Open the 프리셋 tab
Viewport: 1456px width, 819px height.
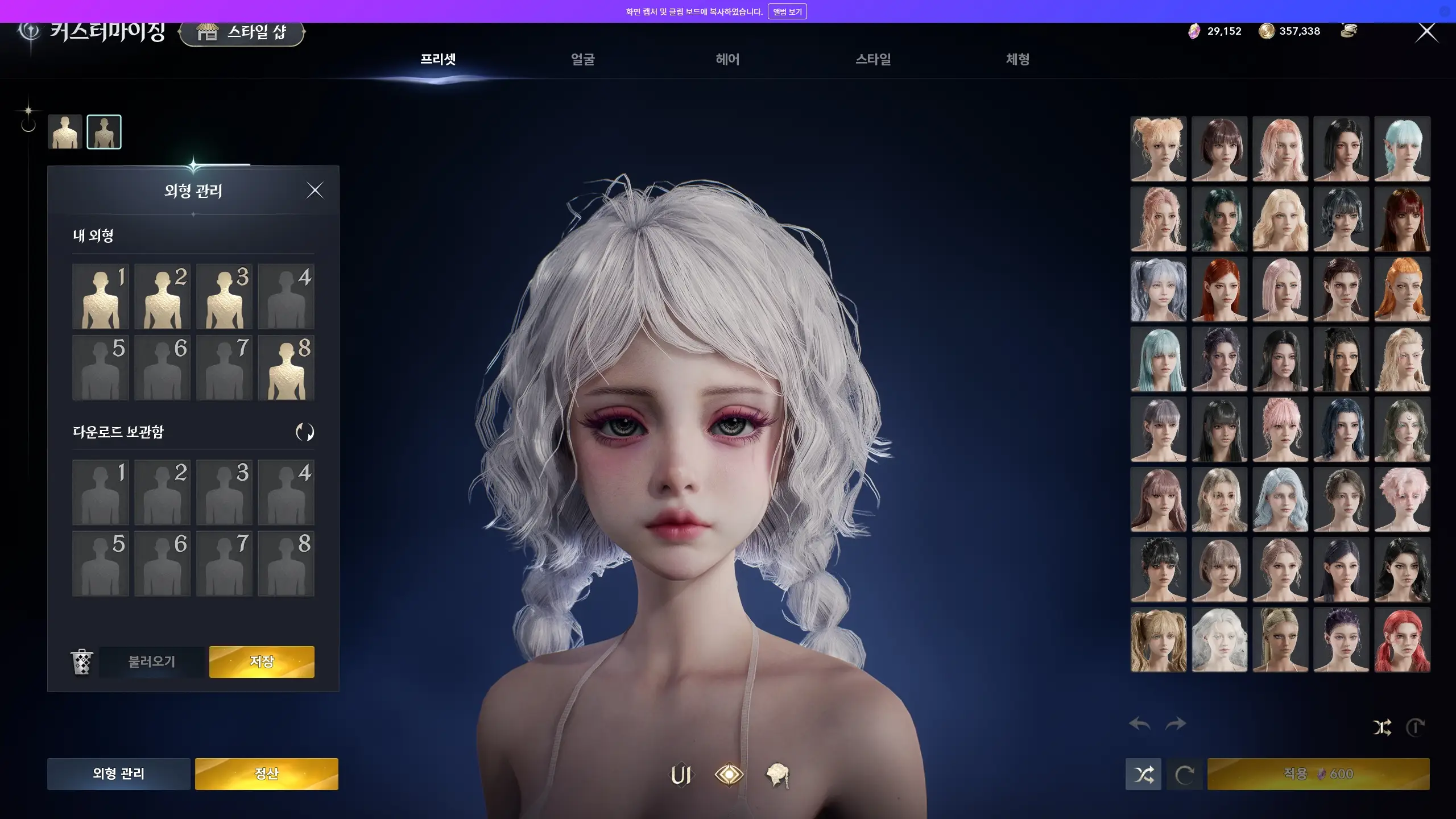click(438, 59)
